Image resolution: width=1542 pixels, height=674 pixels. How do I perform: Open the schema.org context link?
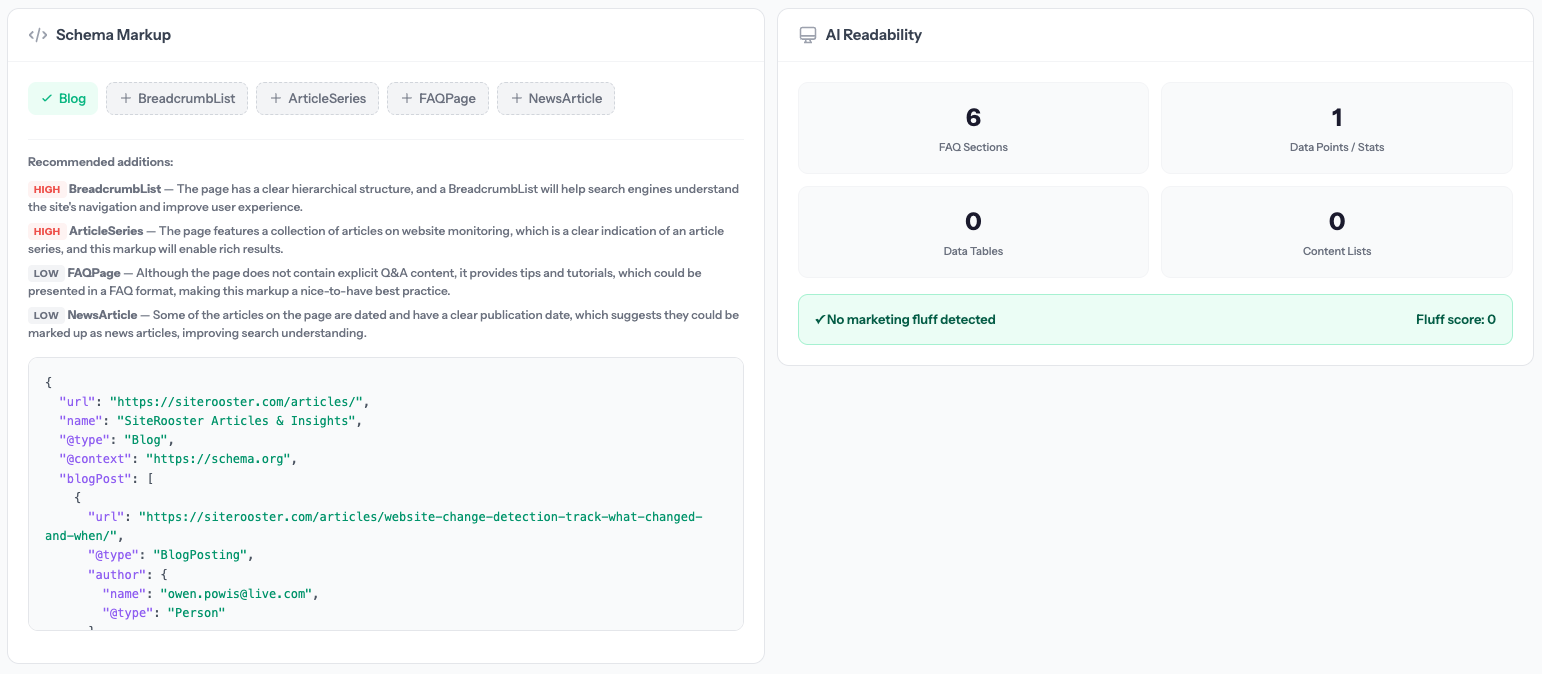220,458
